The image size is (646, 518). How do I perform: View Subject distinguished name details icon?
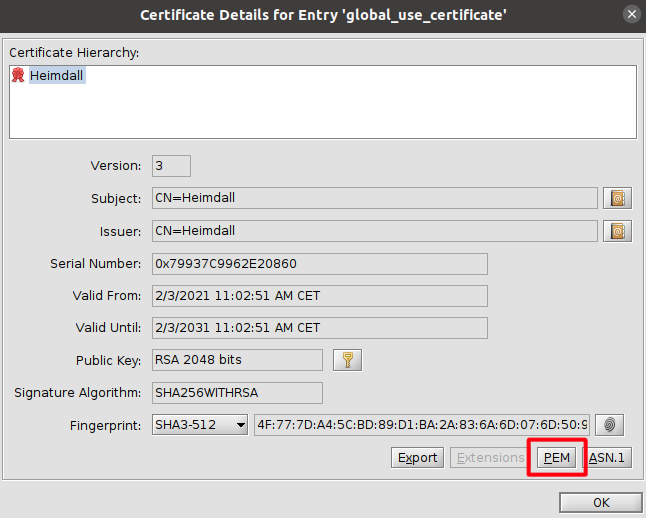pyautogui.click(x=618, y=198)
